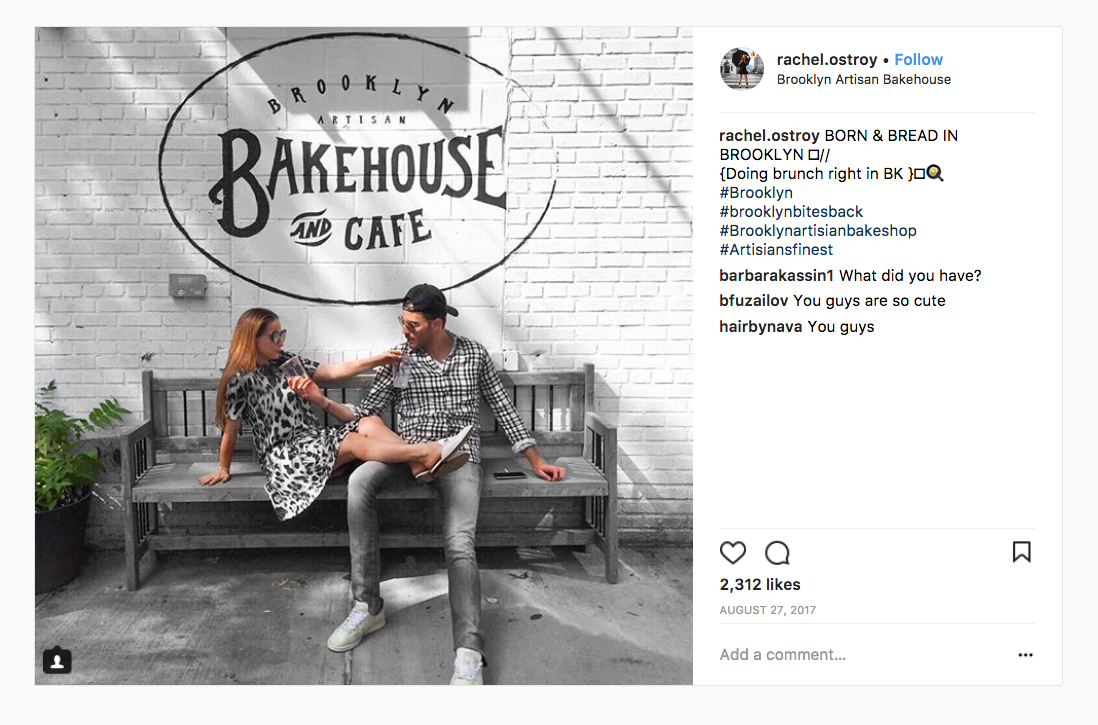Click the comment speech bubble icon
This screenshot has width=1098, height=725.
[x=777, y=553]
